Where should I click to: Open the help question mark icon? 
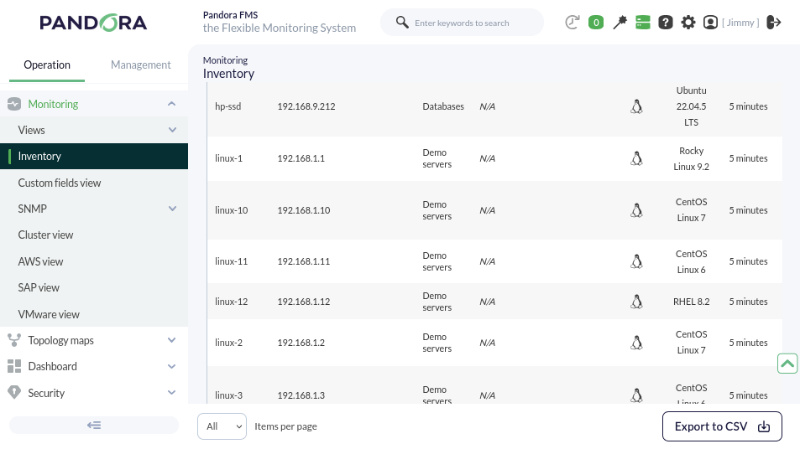point(665,22)
